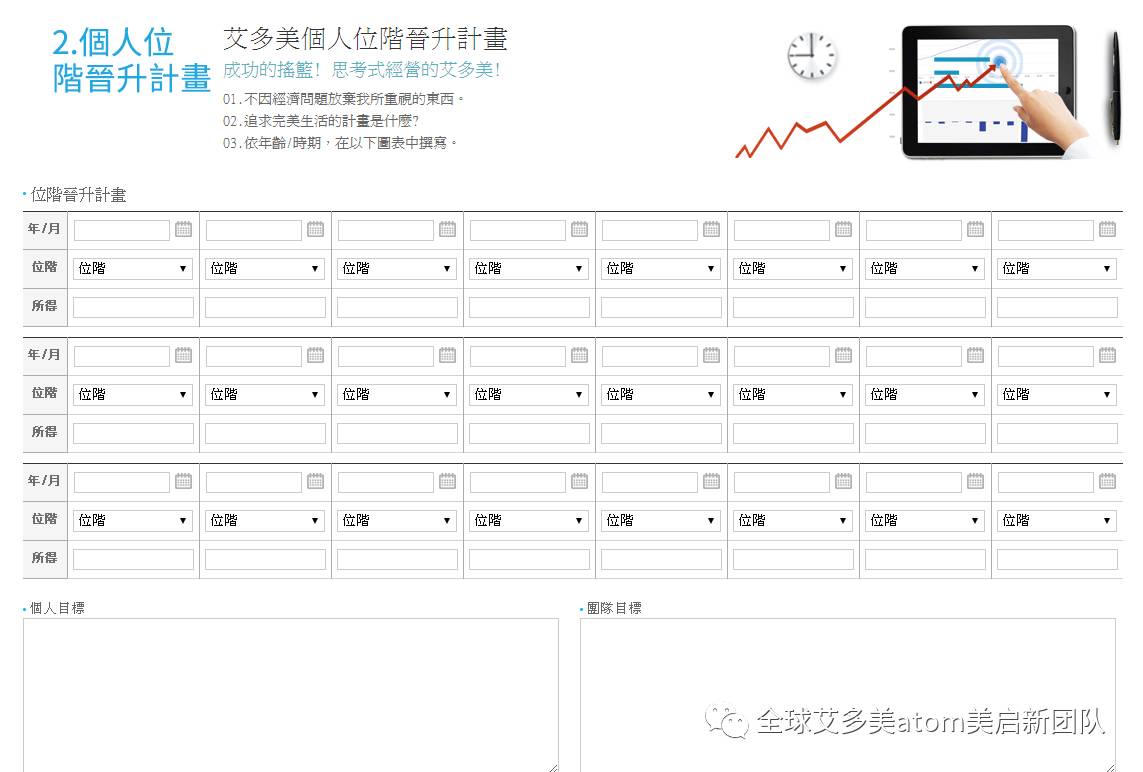Viewport: 1143px width, 772px height.
Task: Open calendar picker in first table, column 7
Action: coord(975,230)
